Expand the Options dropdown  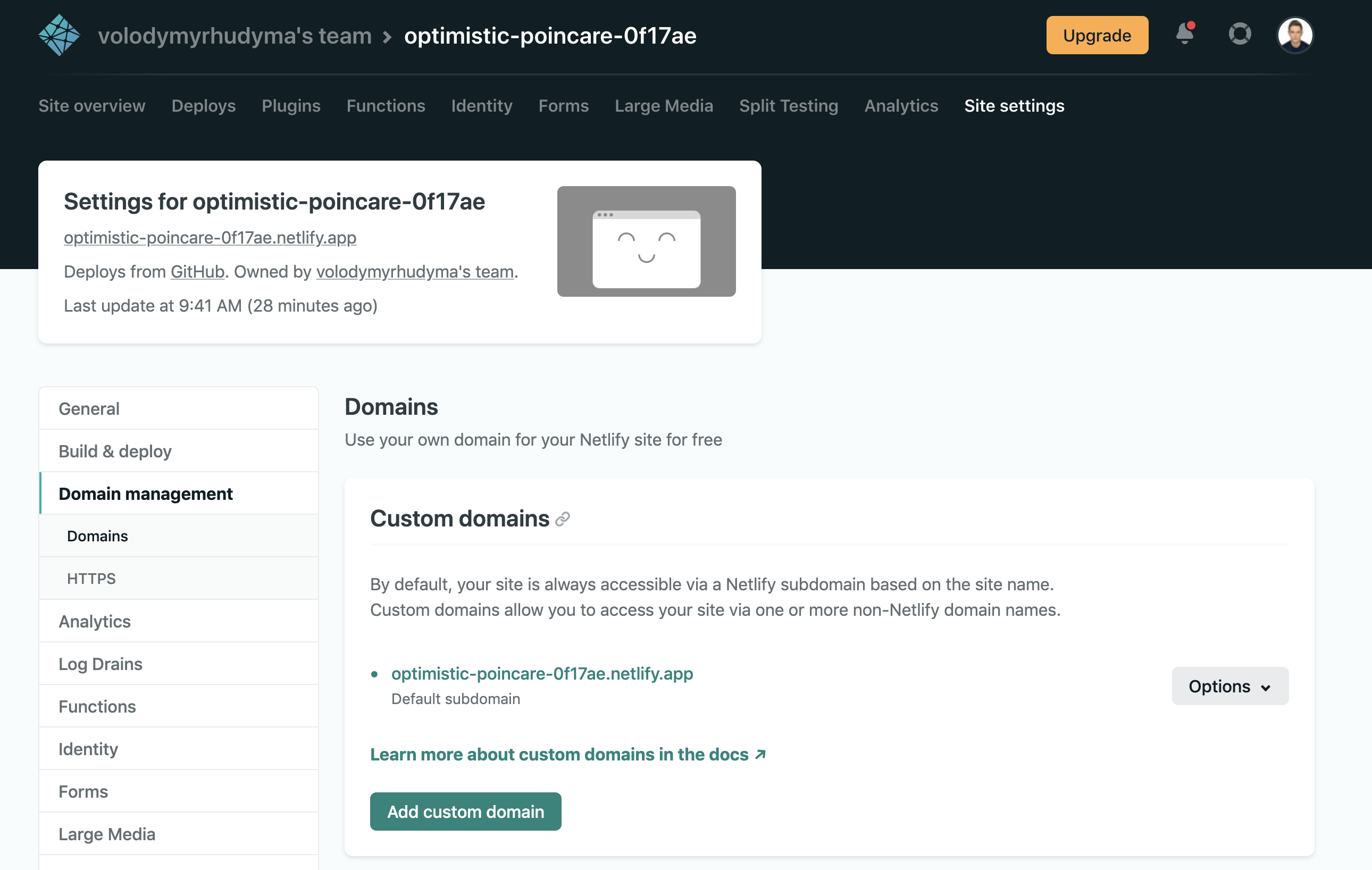(x=1229, y=686)
